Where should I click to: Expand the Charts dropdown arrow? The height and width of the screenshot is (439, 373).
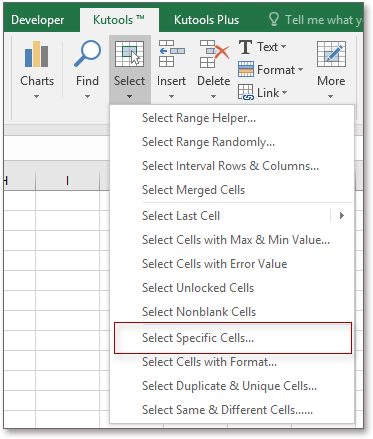(37, 97)
